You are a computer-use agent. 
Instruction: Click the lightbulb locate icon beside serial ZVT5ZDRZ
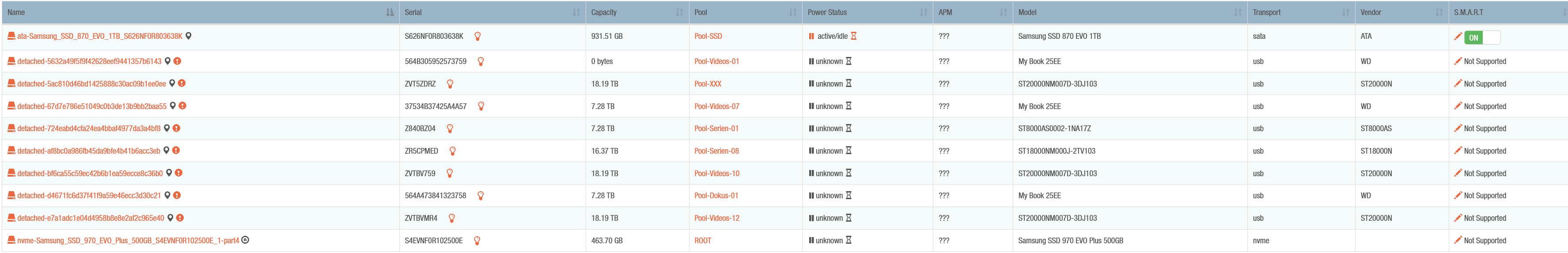451,84
